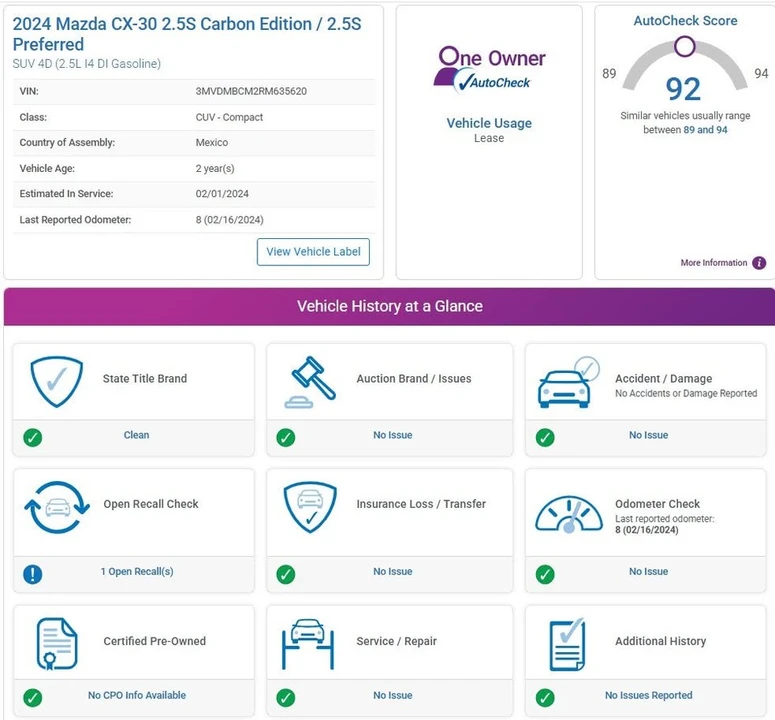Click green check by No CPO Info Available
775x720 pixels.
(33, 698)
